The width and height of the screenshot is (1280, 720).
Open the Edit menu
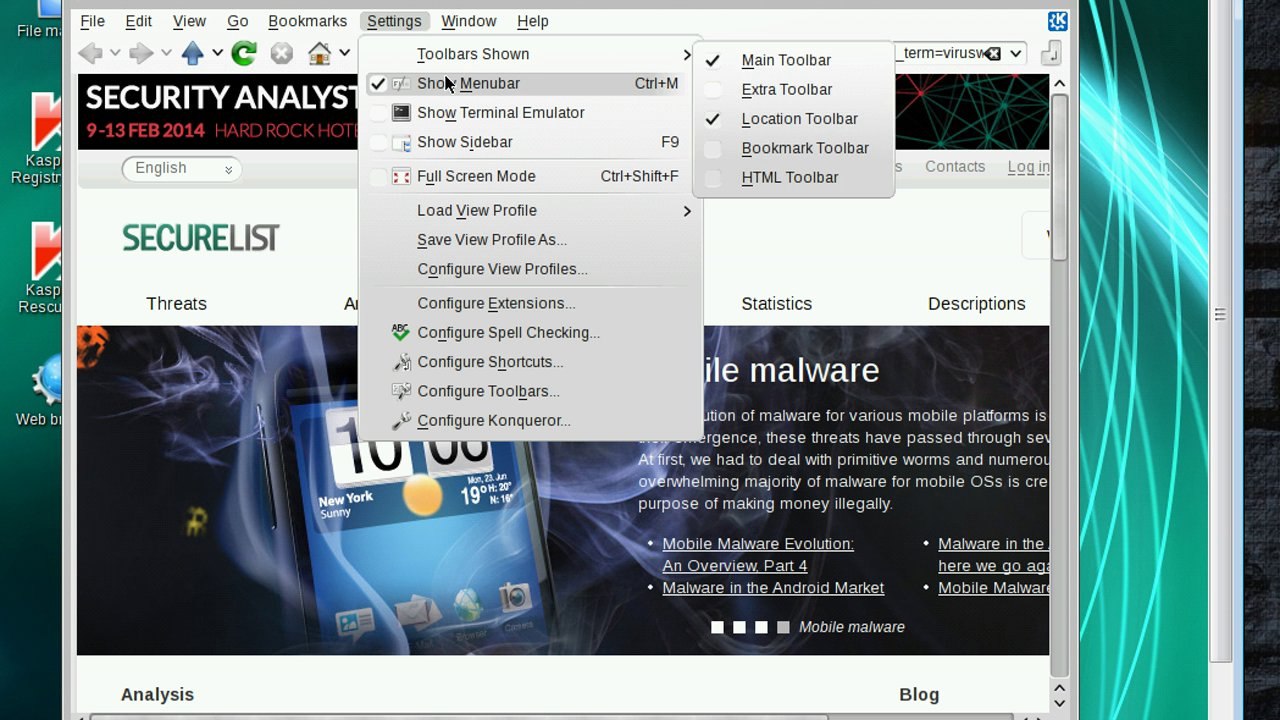[x=138, y=21]
